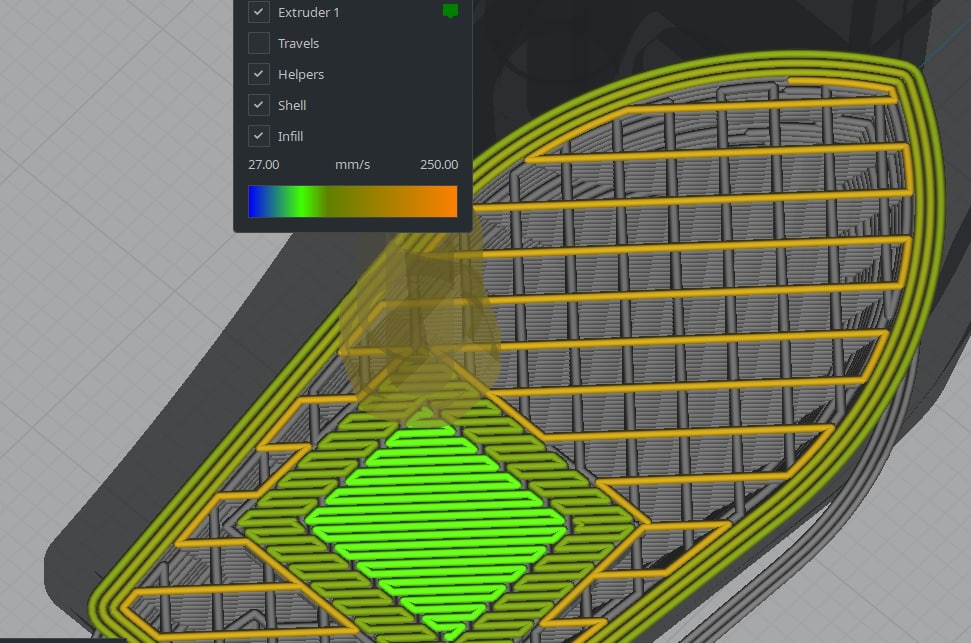The image size is (971, 643).
Task: Click the Travels label
Action: tap(298, 43)
